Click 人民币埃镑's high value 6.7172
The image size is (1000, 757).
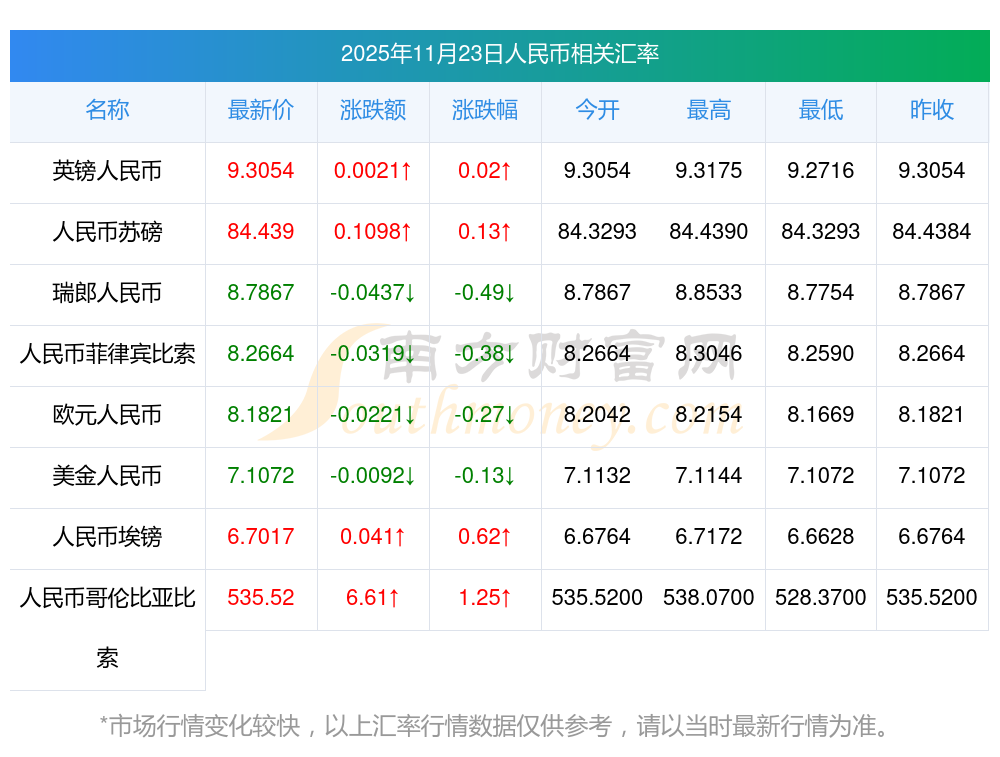709,536
